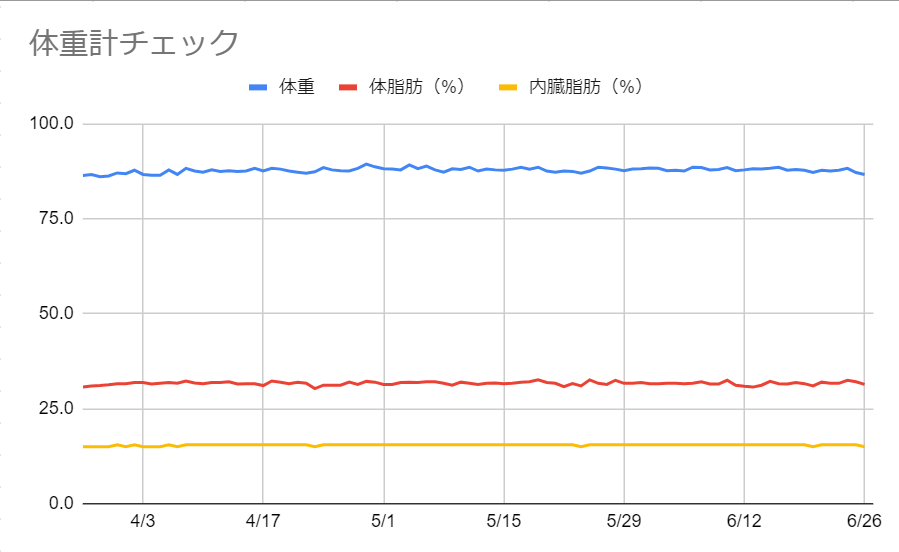This screenshot has width=899, height=552.
Task: Select the yellow 内臓脂肪 legend swatch
Action: [508, 87]
